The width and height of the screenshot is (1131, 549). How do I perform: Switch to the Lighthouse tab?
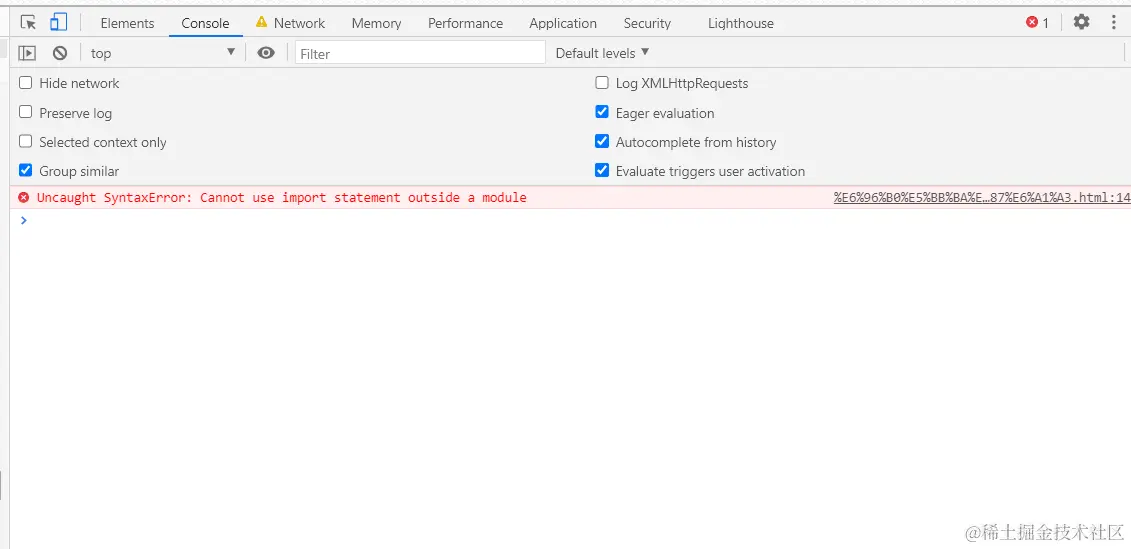coord(741,23)
